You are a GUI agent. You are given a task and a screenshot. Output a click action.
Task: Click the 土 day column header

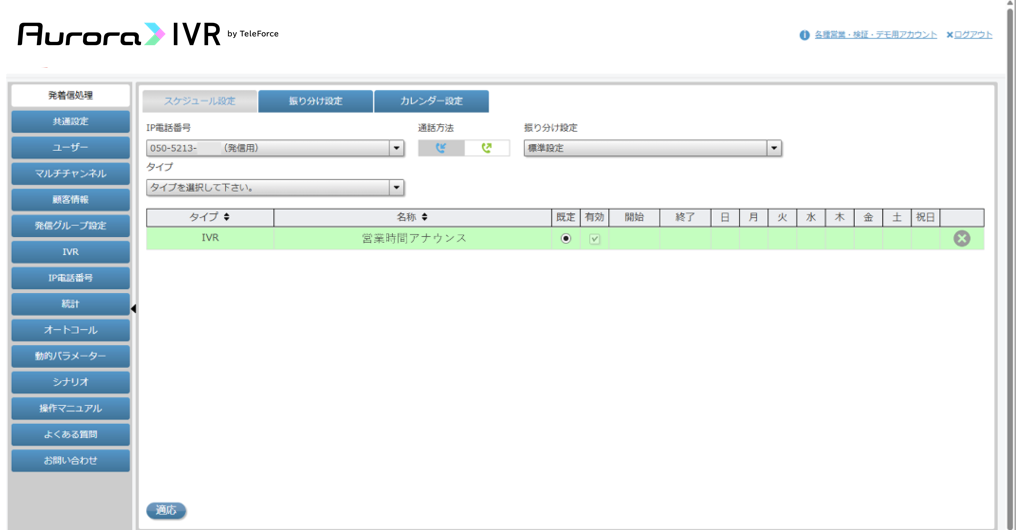pos(897,217)
